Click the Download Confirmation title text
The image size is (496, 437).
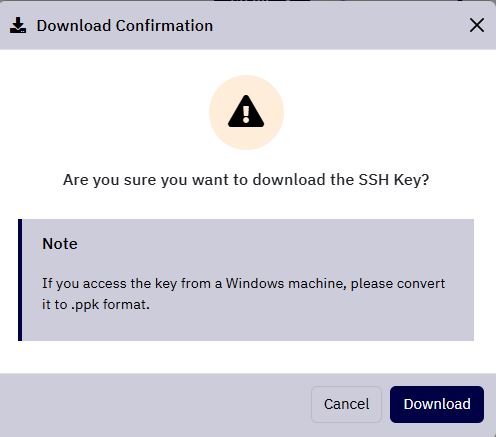click(x=125, y=26)
